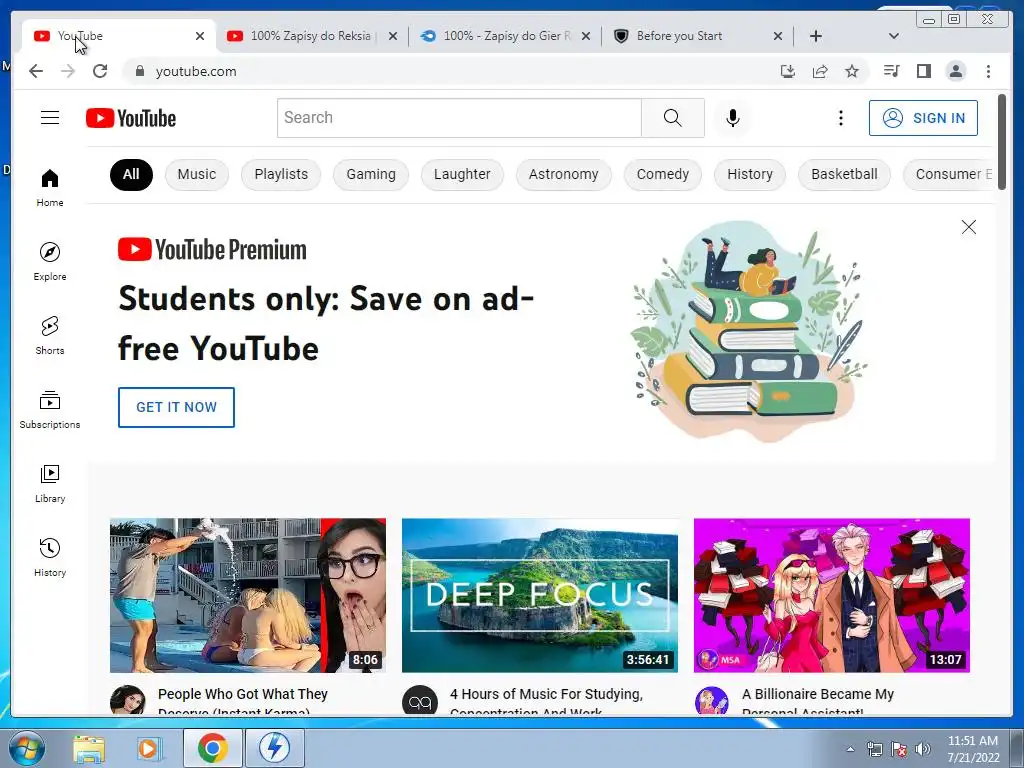The image size is (1024, 768).
Task: Open the Deep Focus video thumbnail
Action: coord(539,595)
